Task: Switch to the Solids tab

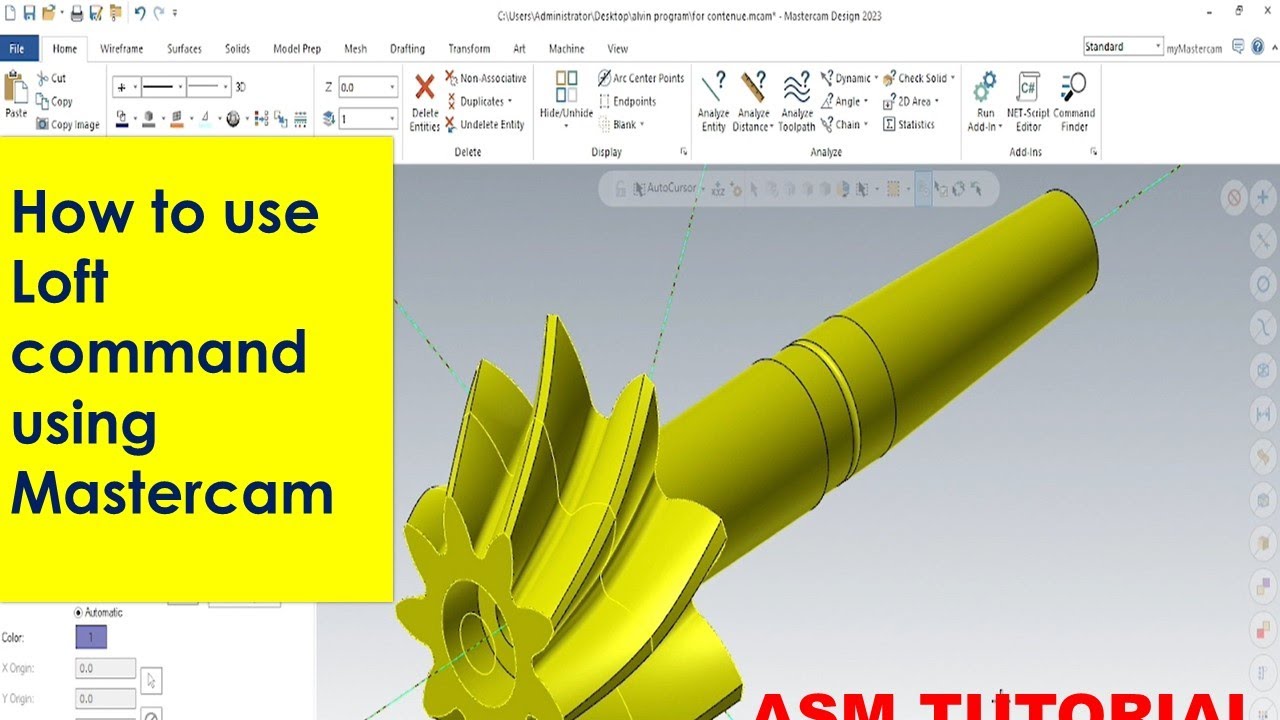Action: [x=237, y=48]
